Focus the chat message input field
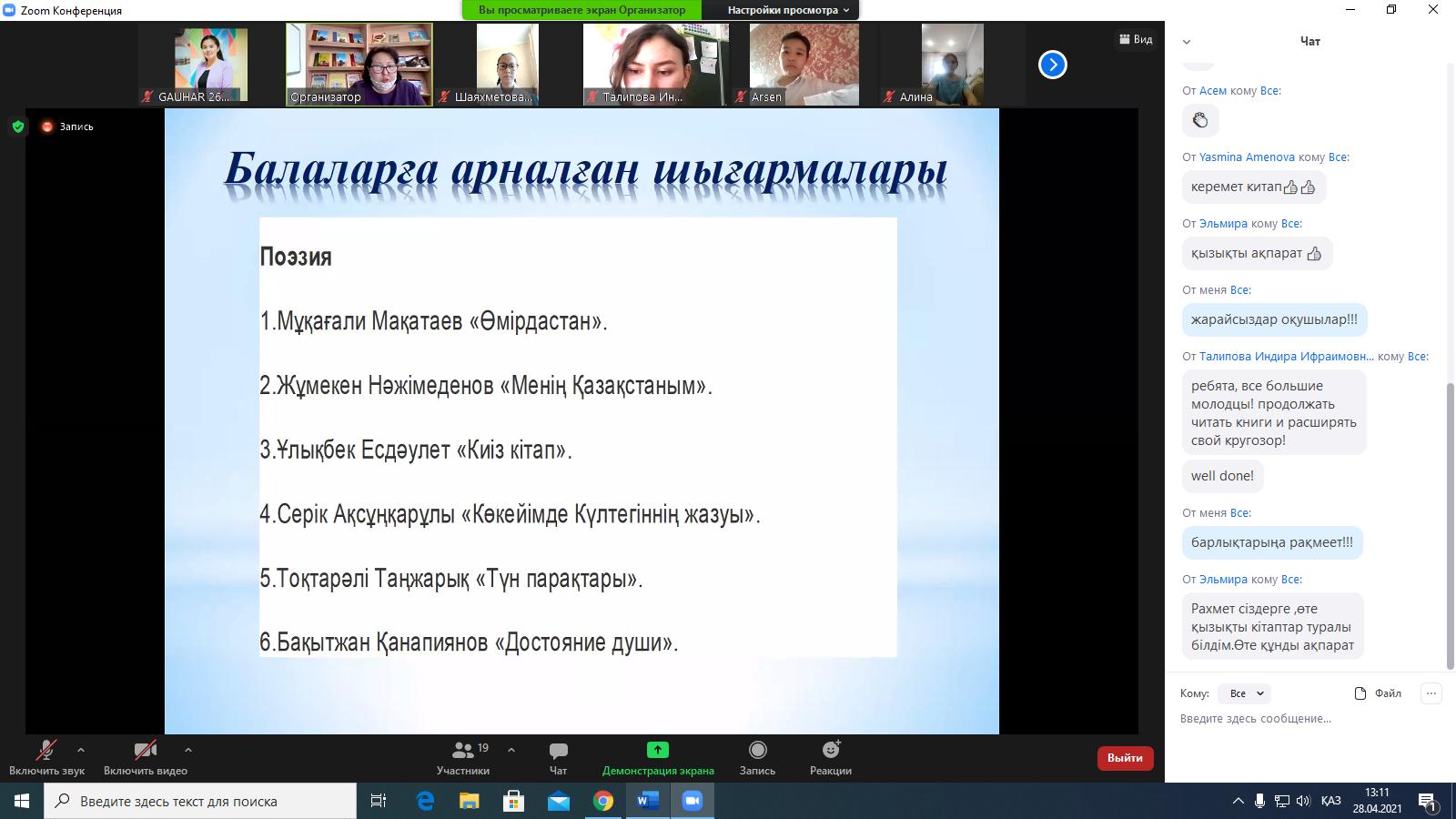 (x=1301, y=719)
